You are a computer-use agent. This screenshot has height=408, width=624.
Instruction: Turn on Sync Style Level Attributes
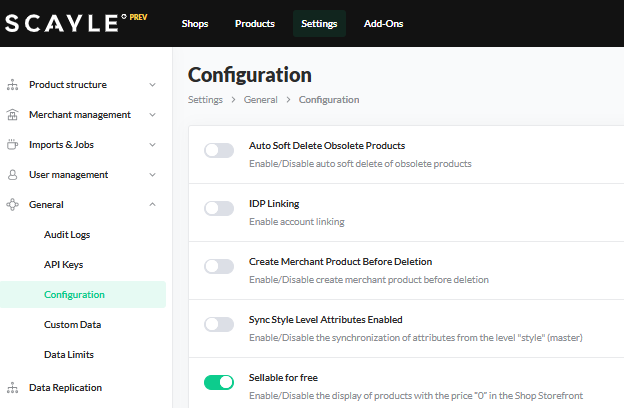(219, 325)
